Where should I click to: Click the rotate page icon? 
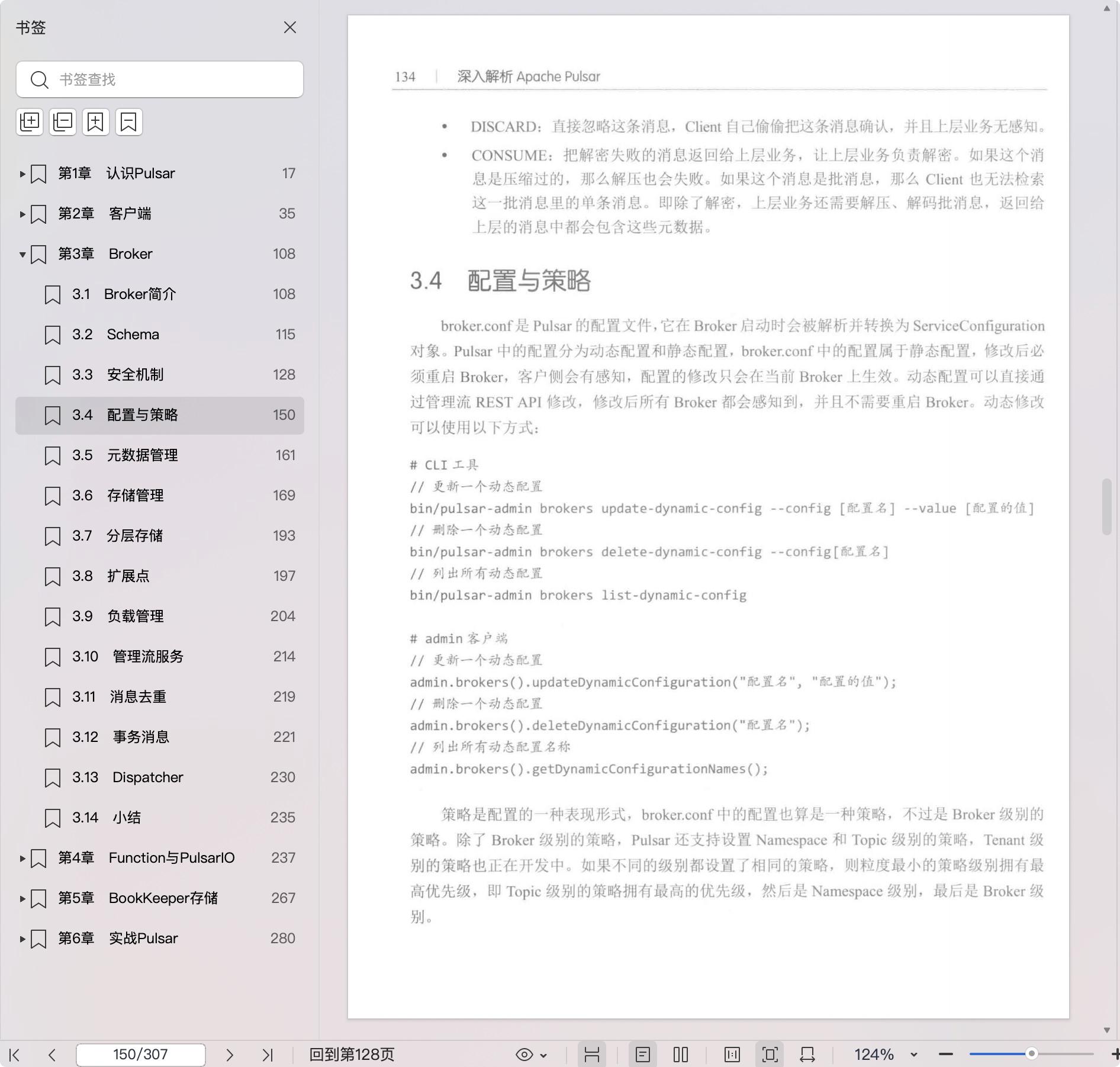tap(807, 1055)
